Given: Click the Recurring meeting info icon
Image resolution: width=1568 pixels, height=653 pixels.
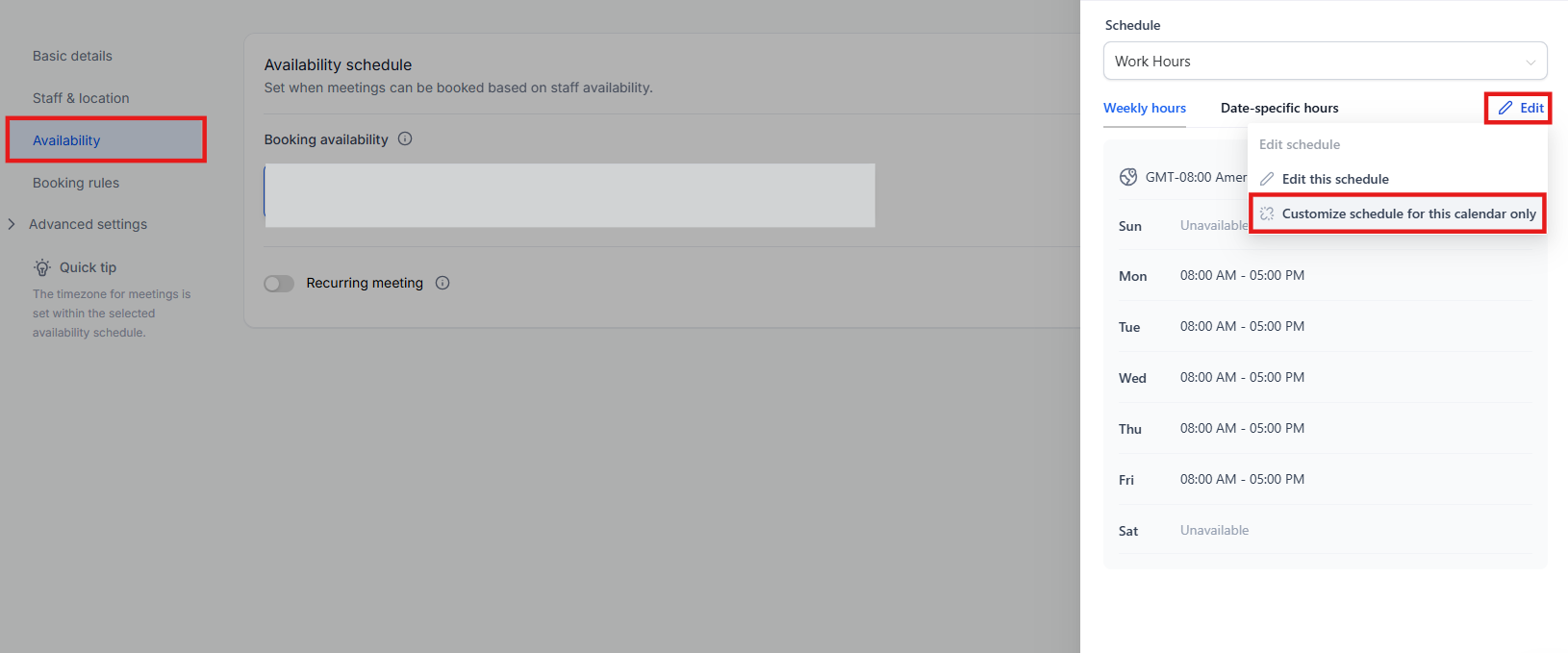Looking at the screenshot, I should click(443, 283).
